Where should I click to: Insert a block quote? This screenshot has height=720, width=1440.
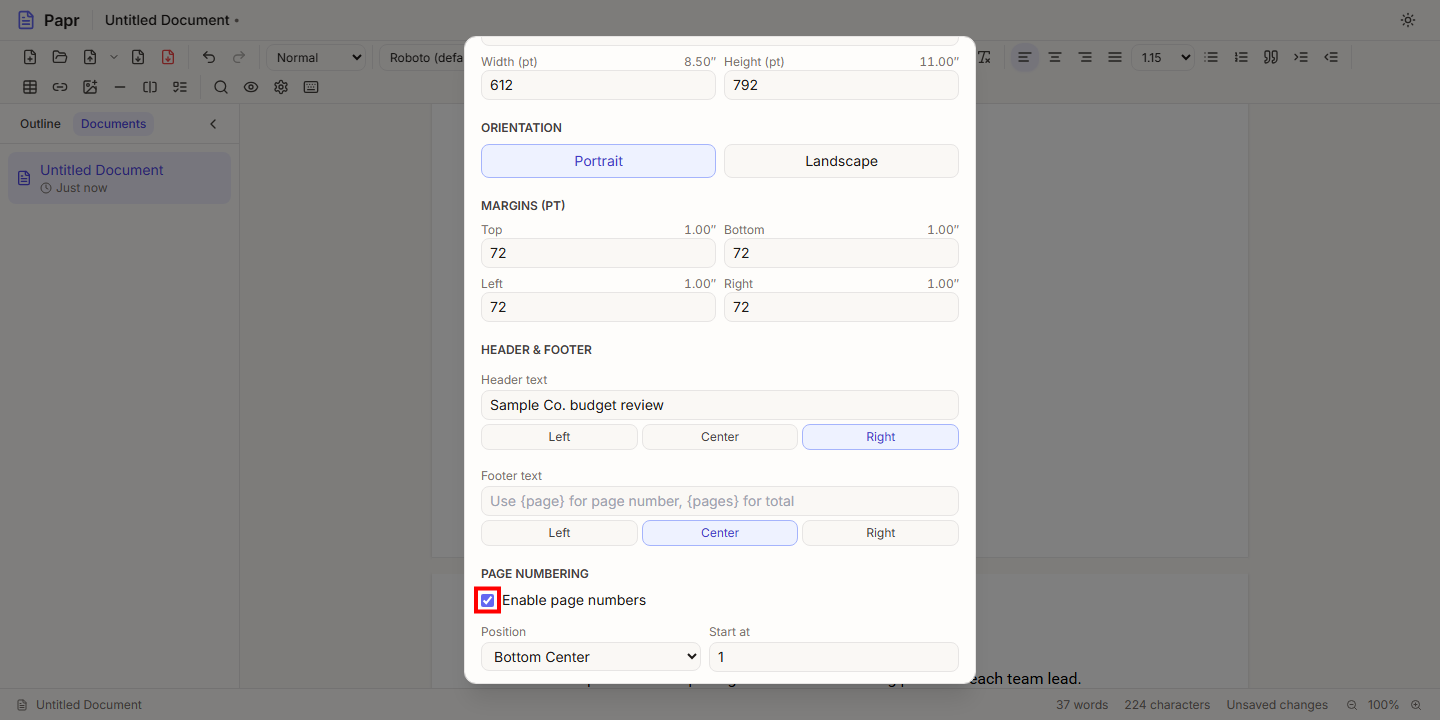point(1271,57)
